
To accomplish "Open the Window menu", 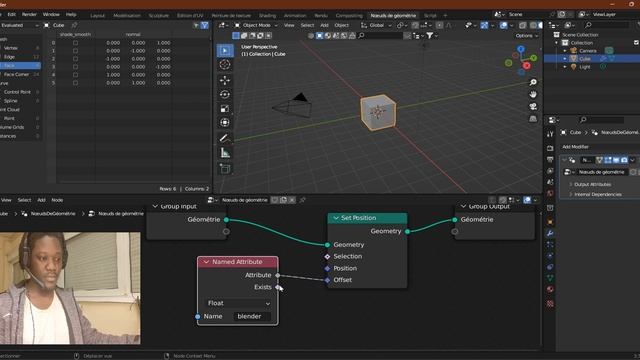I will [x=51, y=14].
